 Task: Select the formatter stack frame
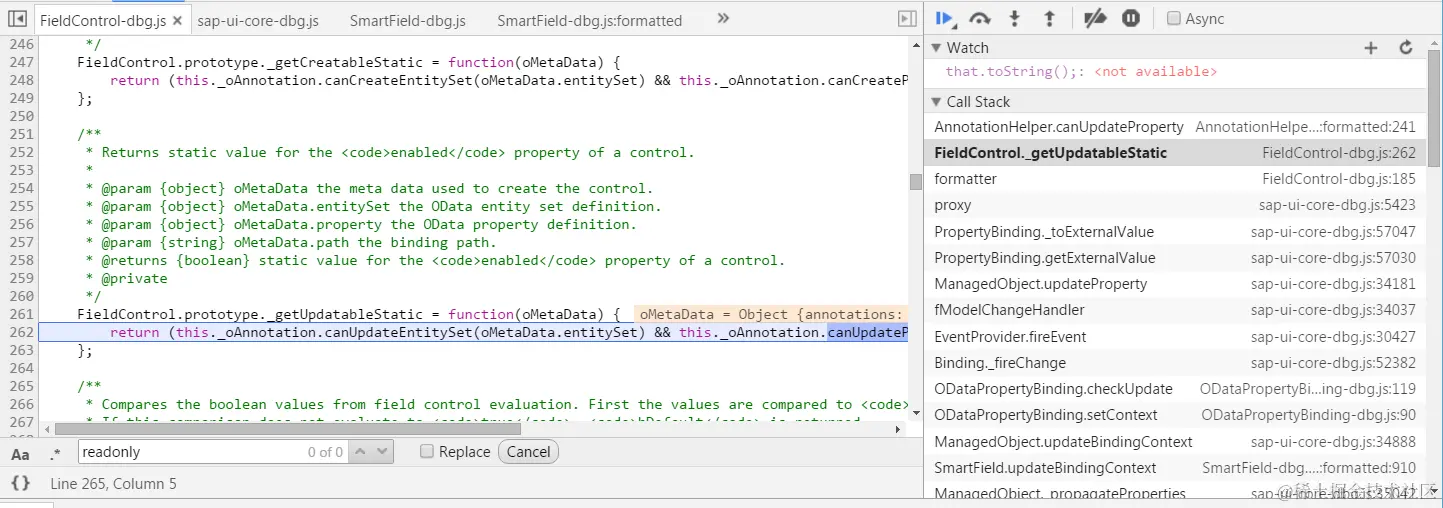[1176, 179]
